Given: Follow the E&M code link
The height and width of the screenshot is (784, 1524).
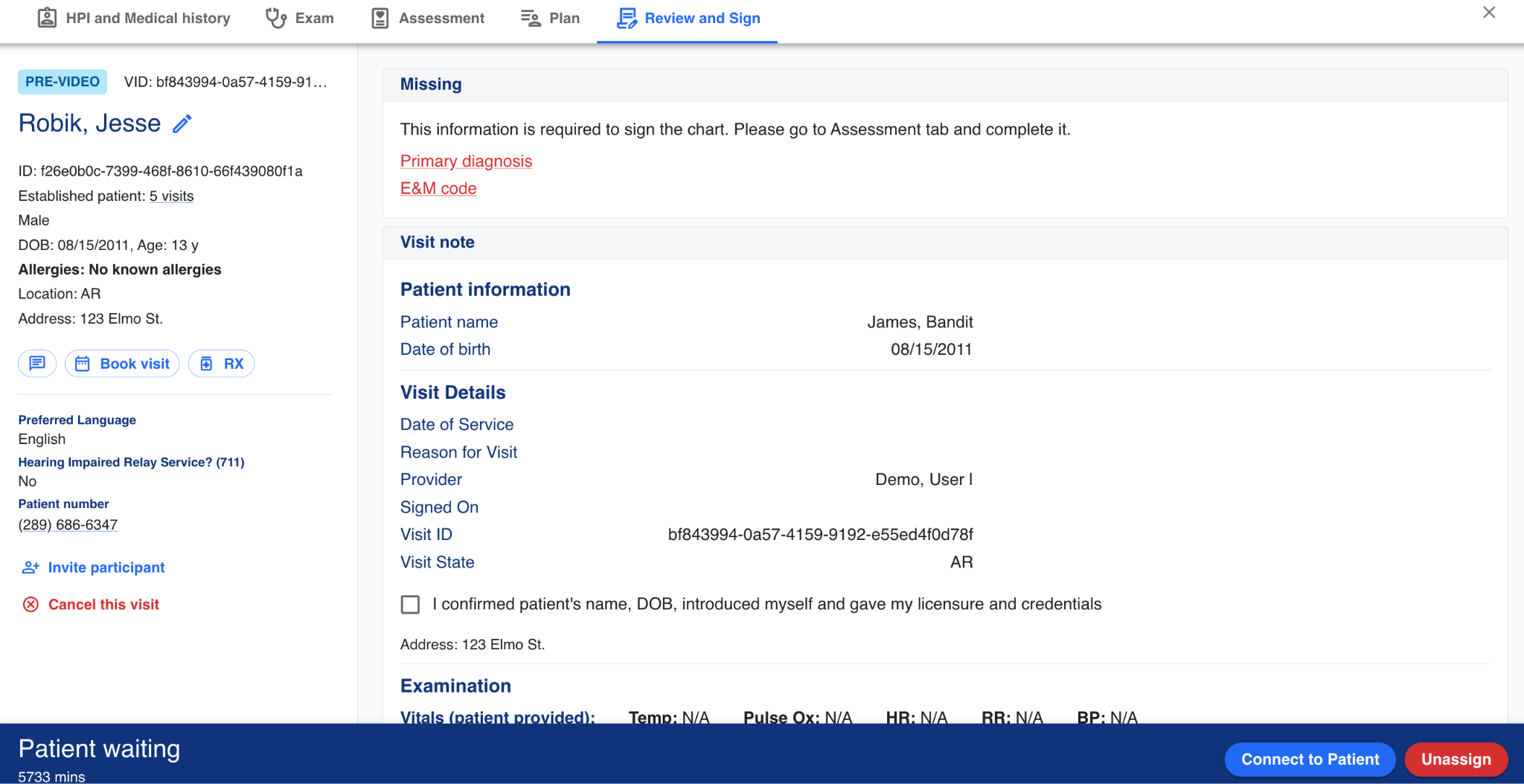Looking at the screenshot, I should pos(438,189).
